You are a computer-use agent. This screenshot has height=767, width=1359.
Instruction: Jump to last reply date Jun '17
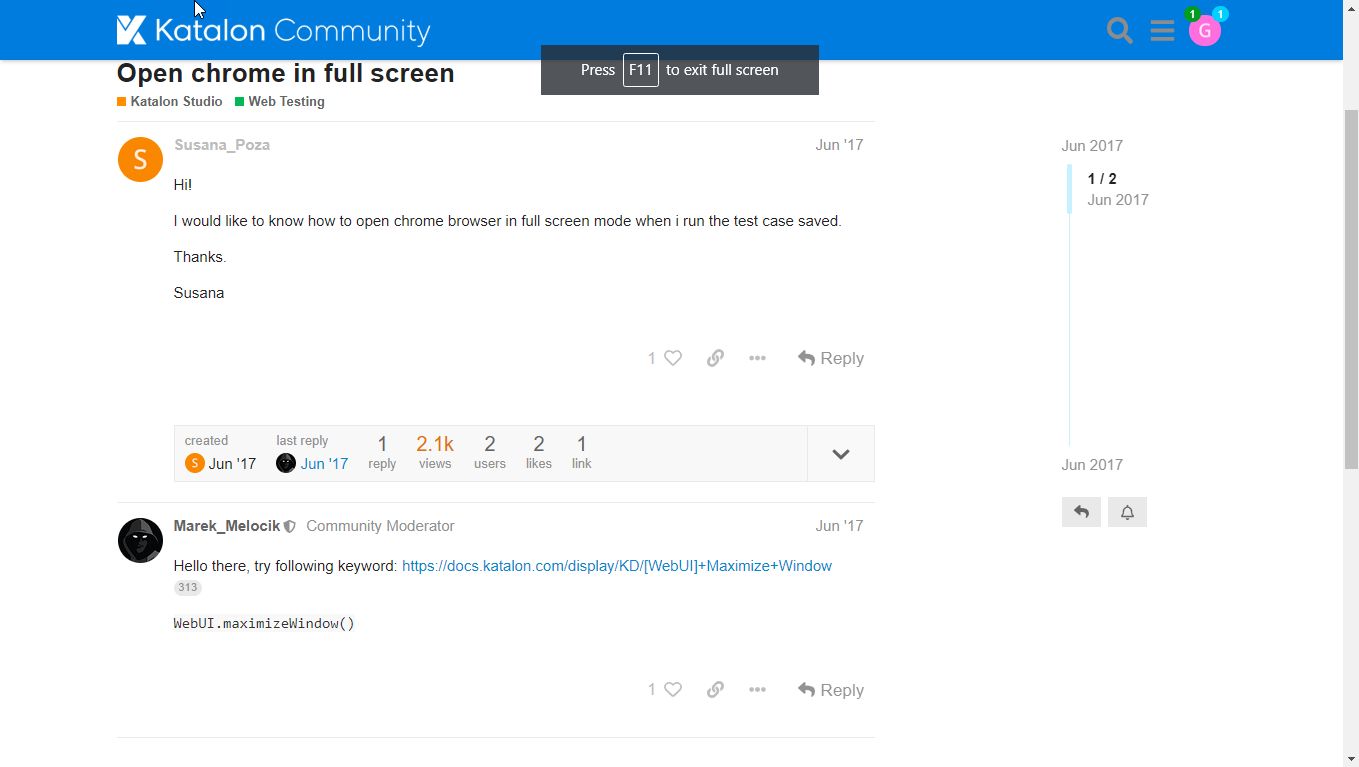324,464
